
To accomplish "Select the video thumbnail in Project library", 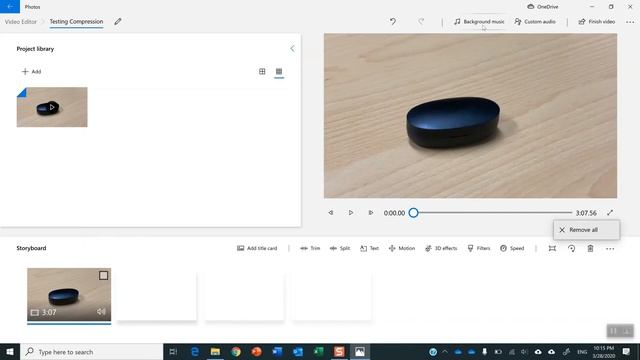I will pyautogui.click(x=52, y=107).
